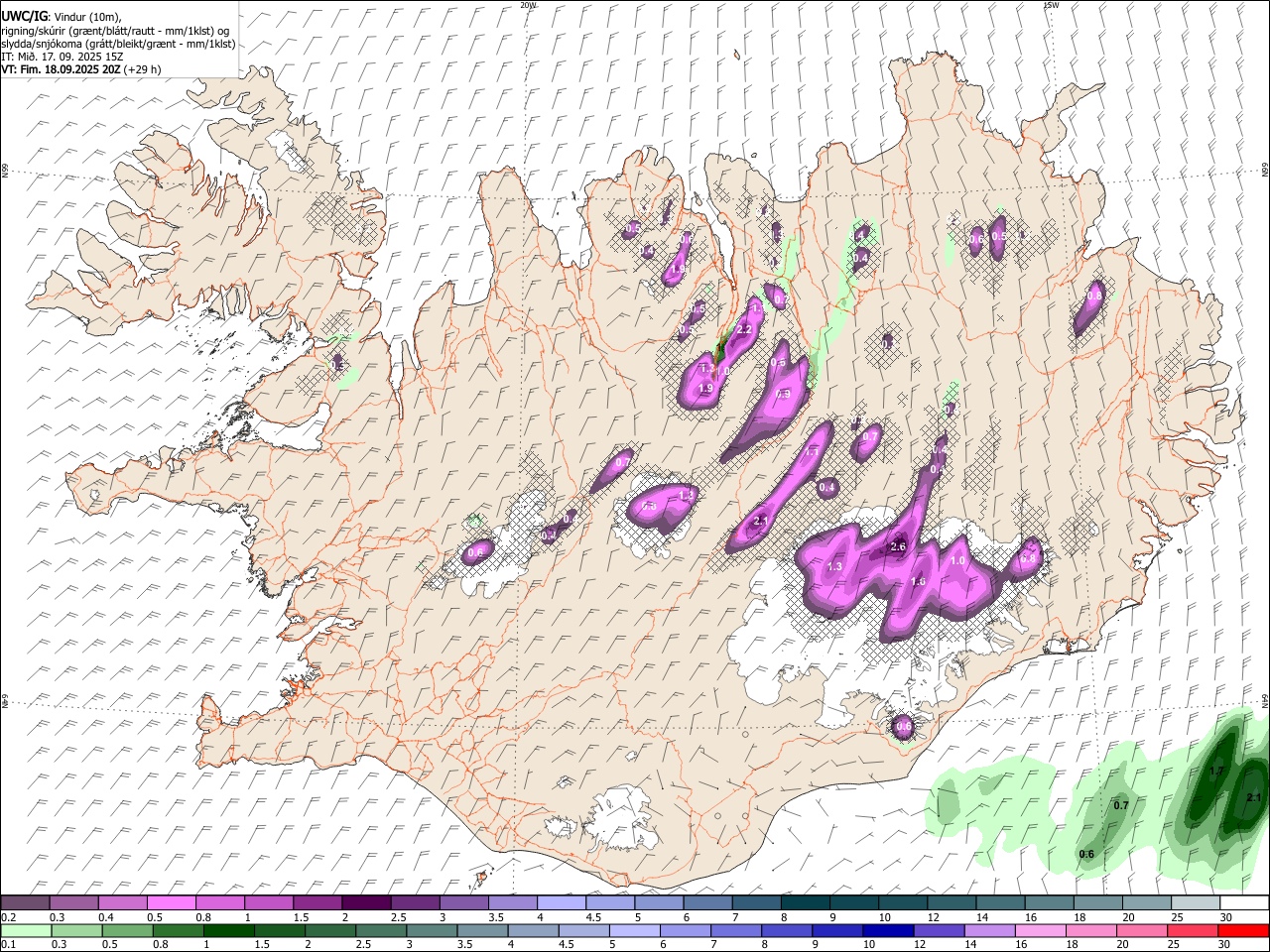Click the bright red swatch ending the rain legend
1270x952 pixels.
point(1242,930)
